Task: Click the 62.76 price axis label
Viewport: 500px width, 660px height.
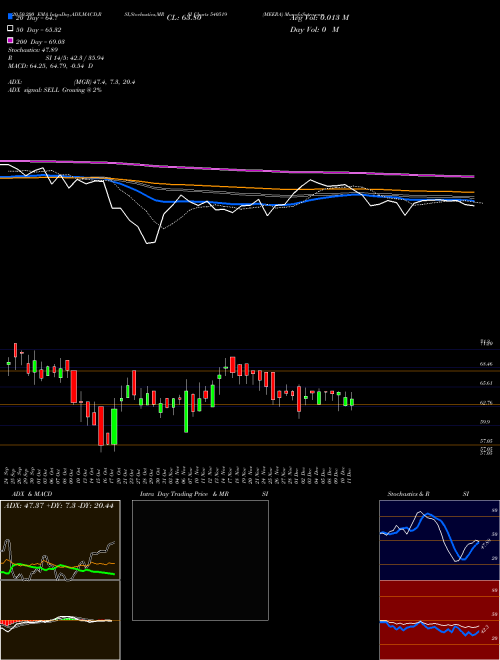Action: [x=486, y=403]
